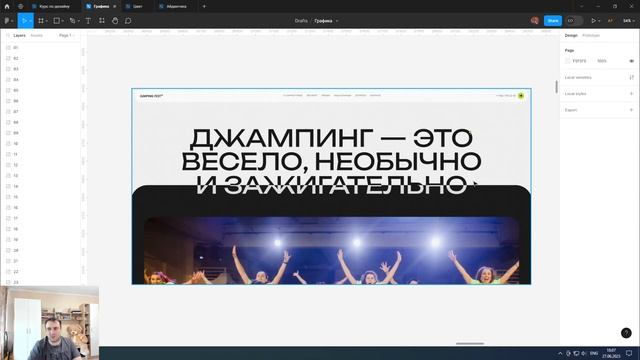This screenshot has height=360, width=640.
Task: Open the Layers panel tab
Action: tap(19, 36)
